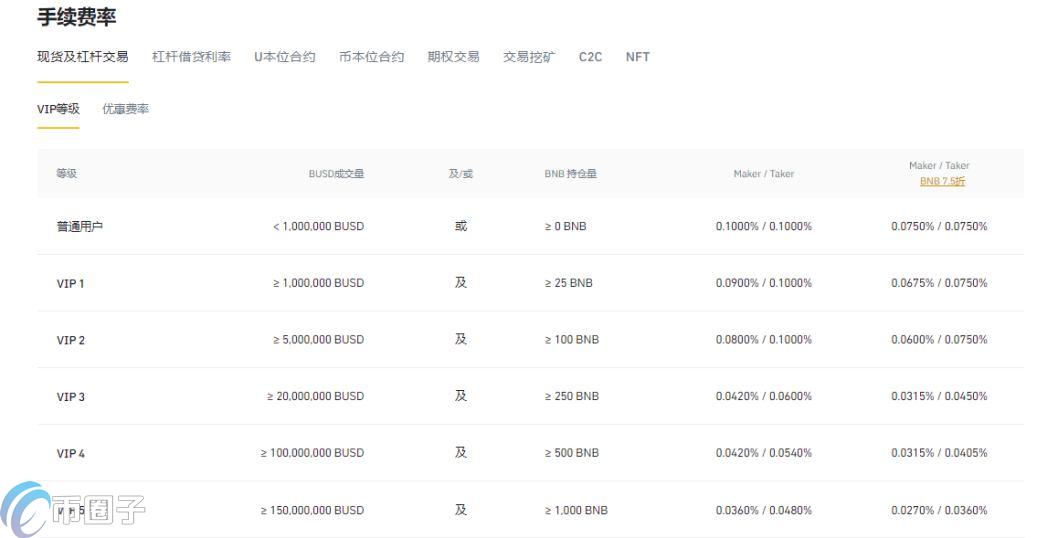Click the ≥ 100 BNB cell
The width and height of the screenshot is (1058, 538).
pyautogui.click(x=572, y=340)
